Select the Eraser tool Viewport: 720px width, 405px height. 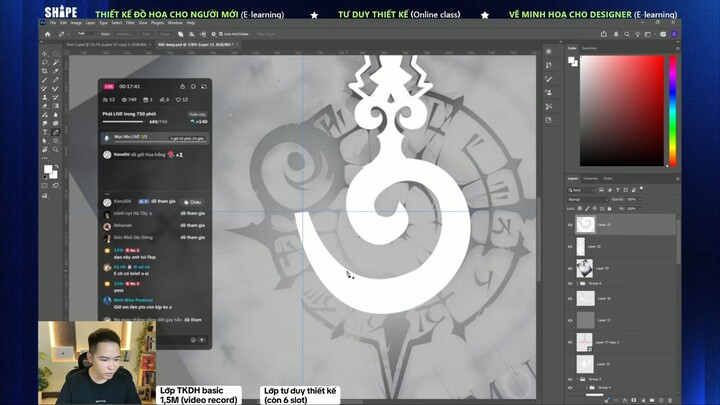[x=45, y=106]
